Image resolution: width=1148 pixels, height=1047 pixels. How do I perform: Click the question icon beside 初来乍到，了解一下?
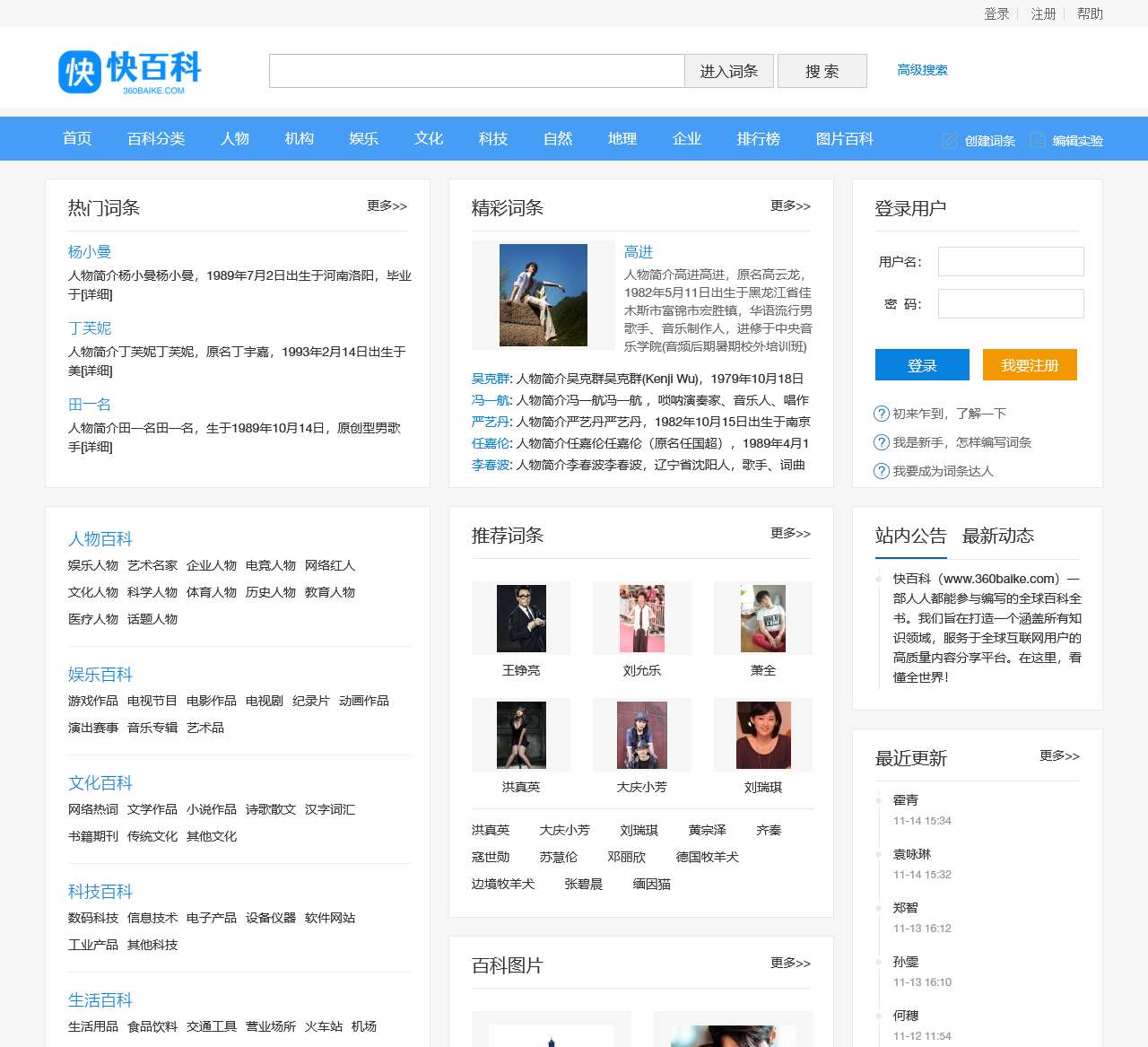click(x=882, y=414)
